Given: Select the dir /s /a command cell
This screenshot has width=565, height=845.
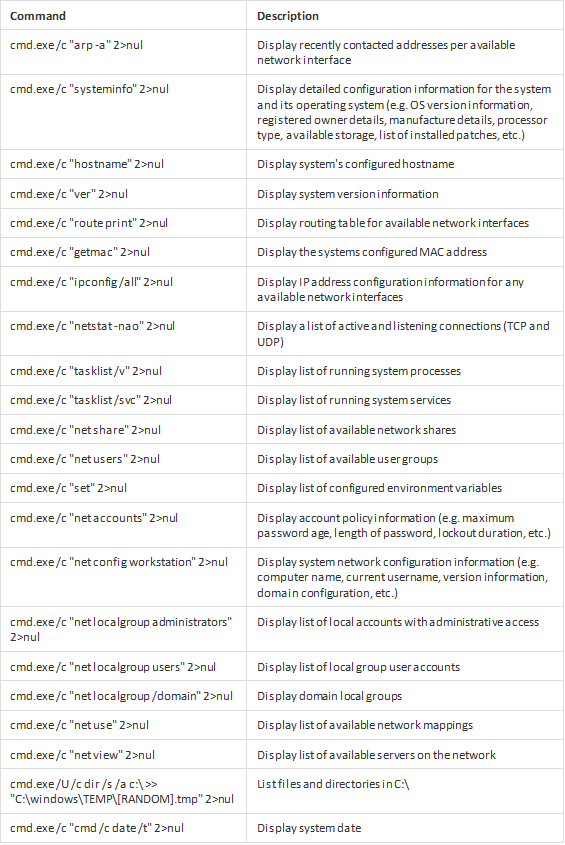Looking at the screenshot, I should [122, 791].
